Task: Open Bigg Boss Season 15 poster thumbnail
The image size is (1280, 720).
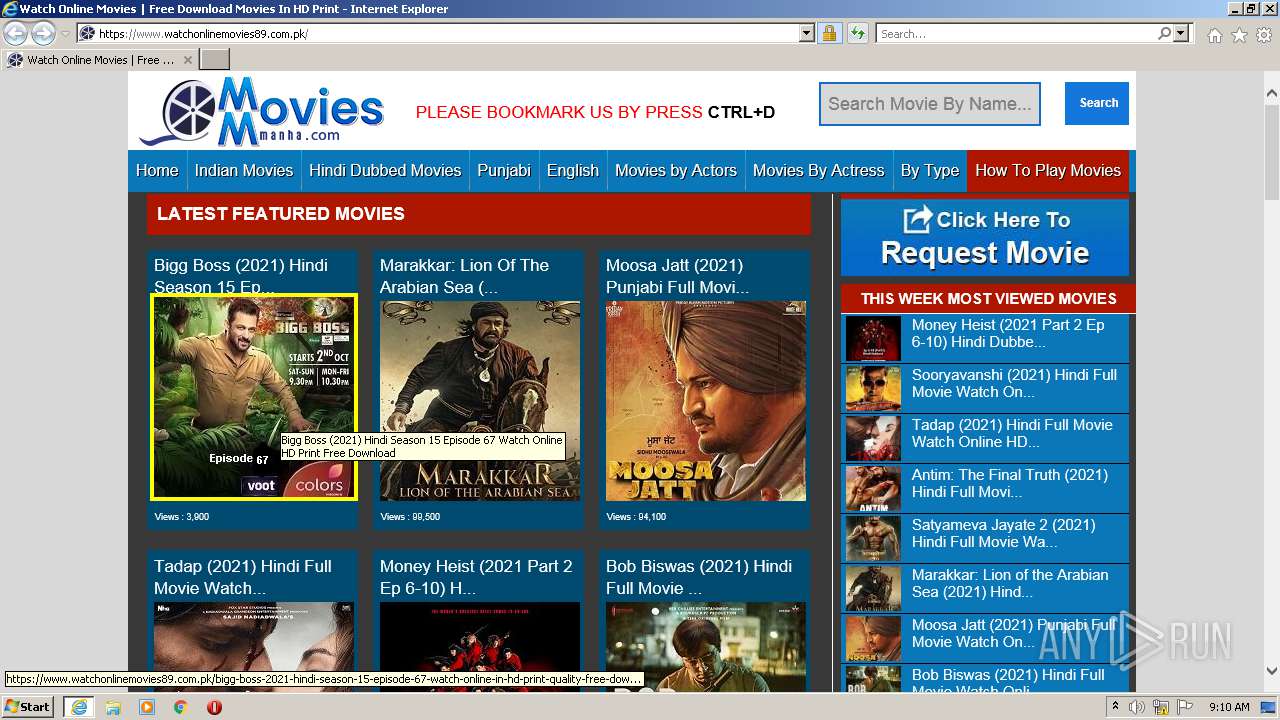Action: click(x=254, y=397)
